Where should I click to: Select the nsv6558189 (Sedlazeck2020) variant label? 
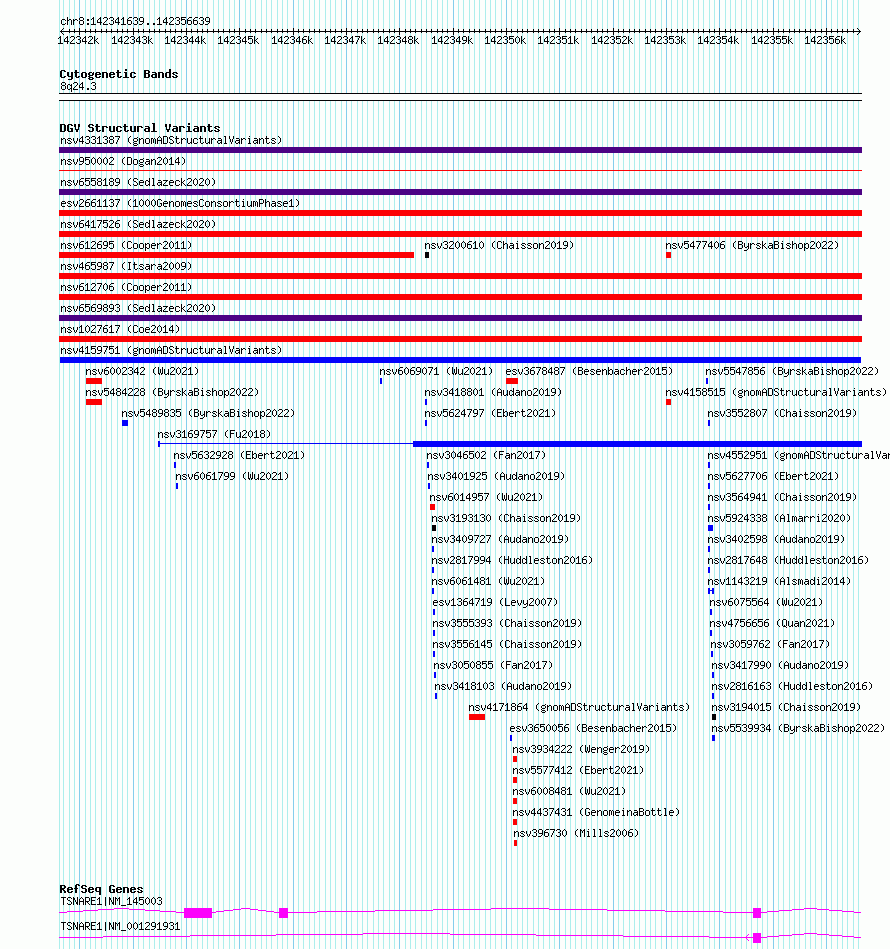tap(138, 182)
